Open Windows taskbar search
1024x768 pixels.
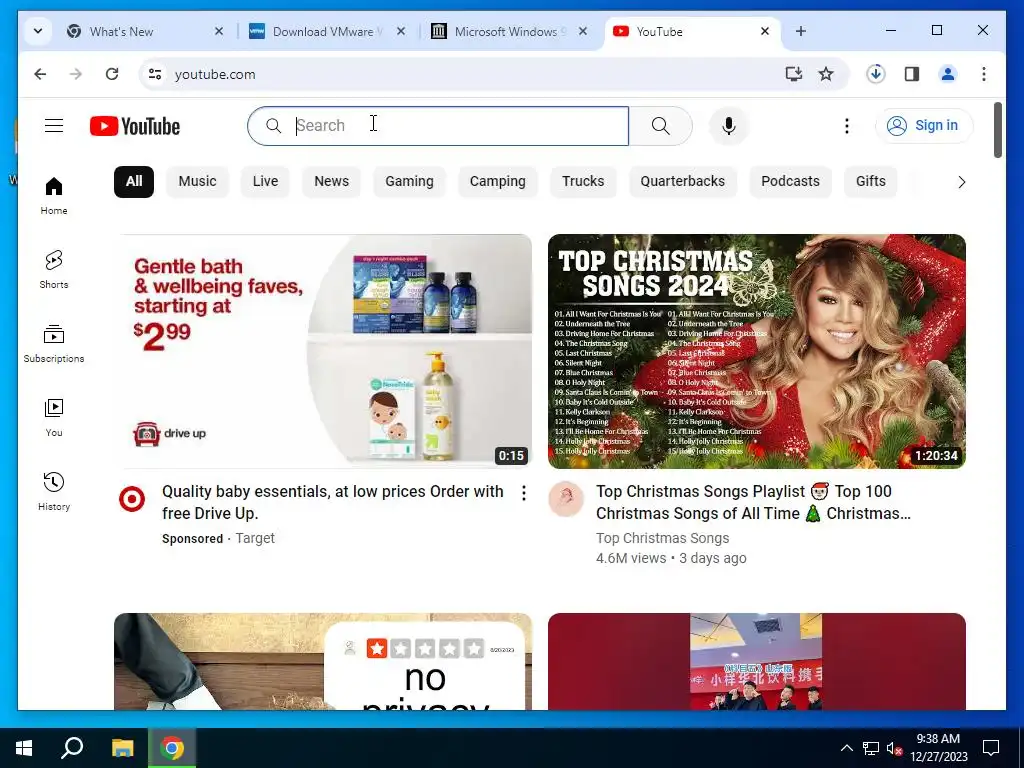pyautogui.click(x=72, y=748)
